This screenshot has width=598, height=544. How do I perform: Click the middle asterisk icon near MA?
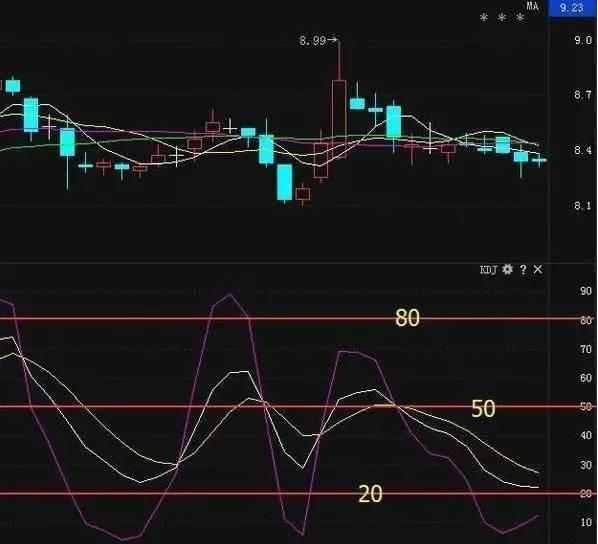tap(502, 17)
